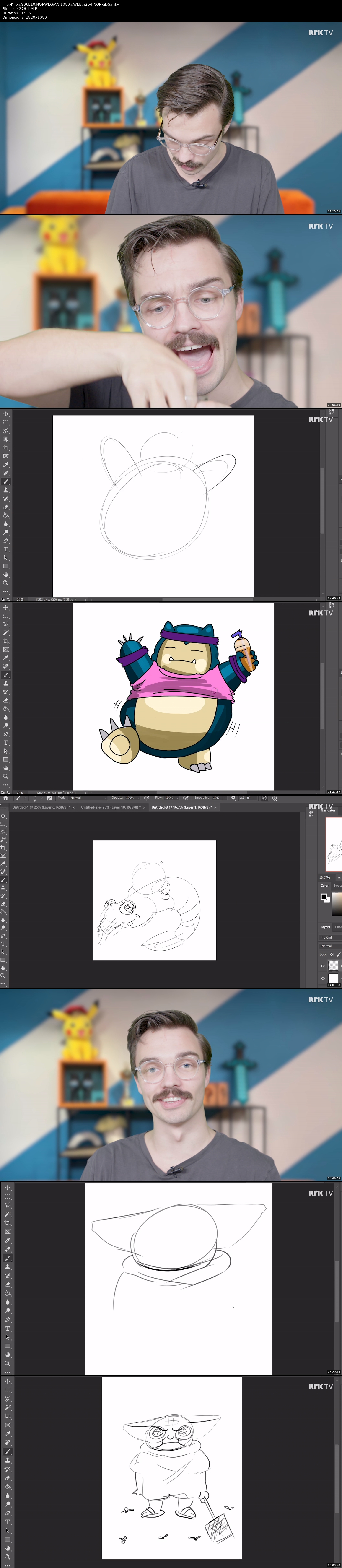Choose the Zoom tool in the Untitled-3 frame
342x1568 pixels.
click(x=3, y=975)
